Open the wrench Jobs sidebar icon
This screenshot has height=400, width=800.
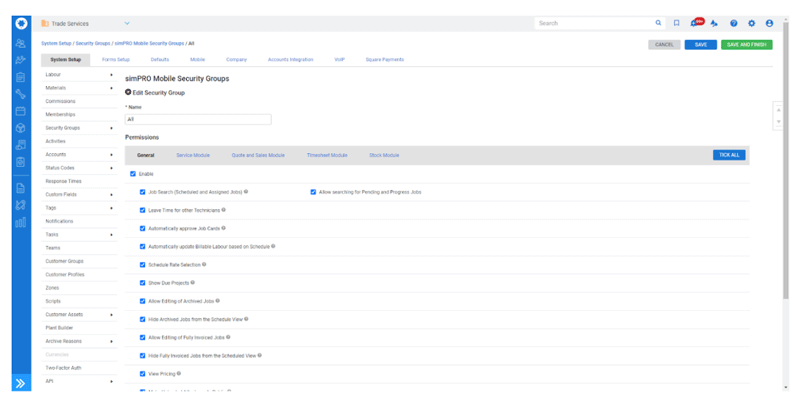[21, 94]
